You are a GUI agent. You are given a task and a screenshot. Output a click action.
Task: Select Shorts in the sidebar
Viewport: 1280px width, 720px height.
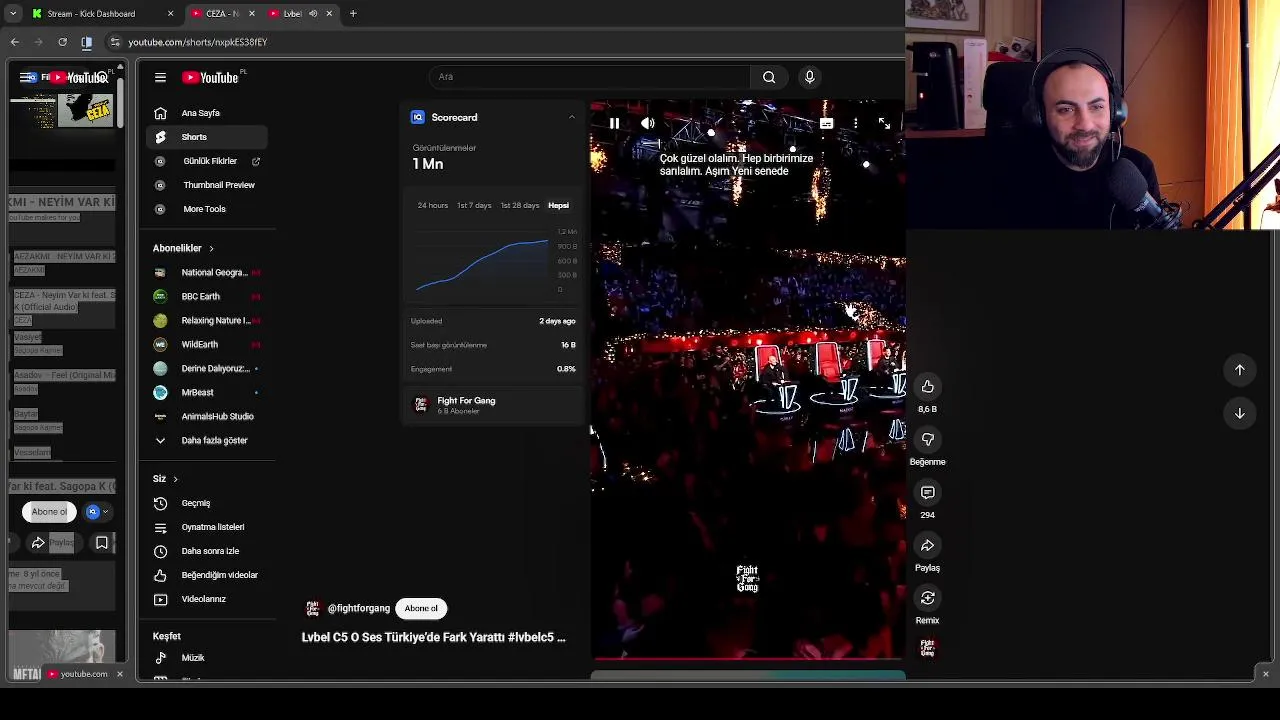(206, 137)
